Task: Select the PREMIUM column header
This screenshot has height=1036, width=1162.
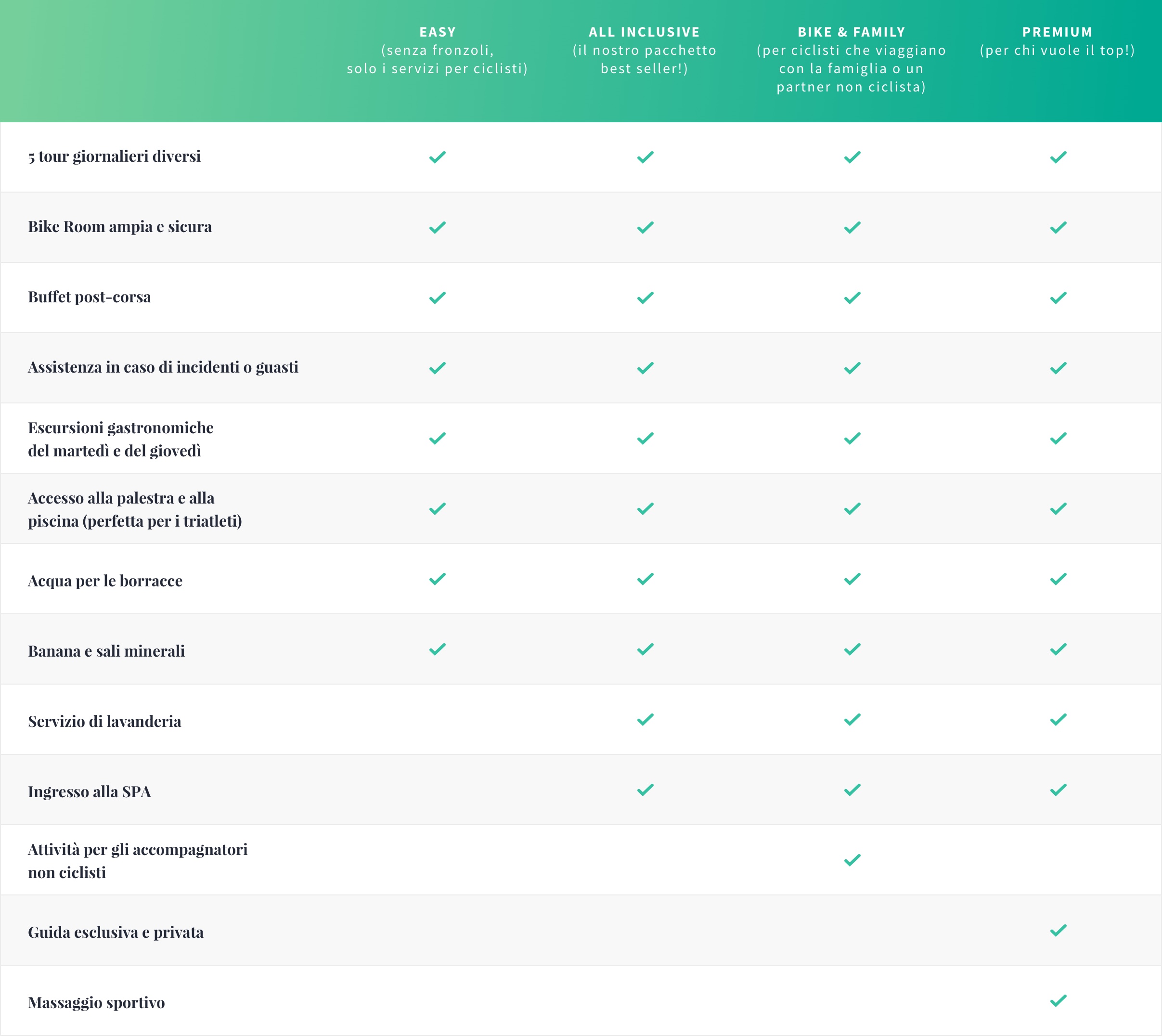Action: (1057, 41)
